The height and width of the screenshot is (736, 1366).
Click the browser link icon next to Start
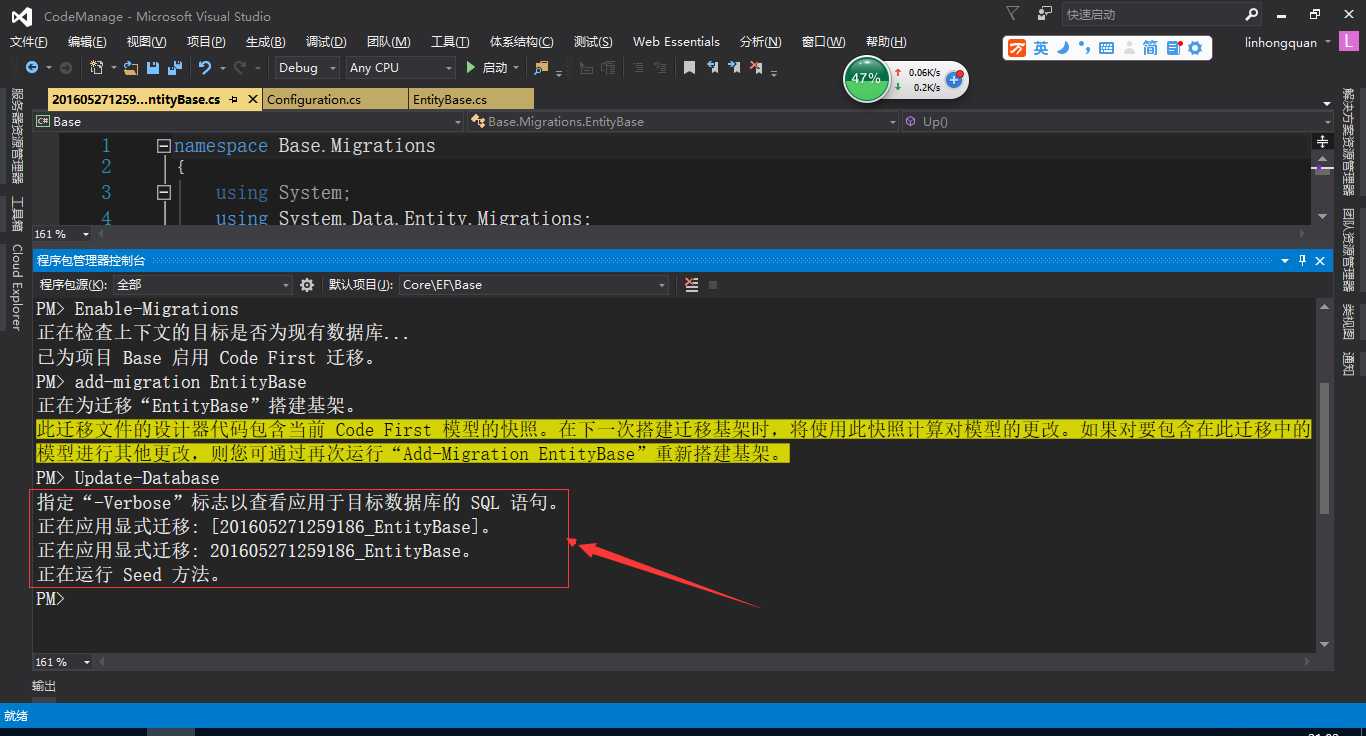[541, 68]
